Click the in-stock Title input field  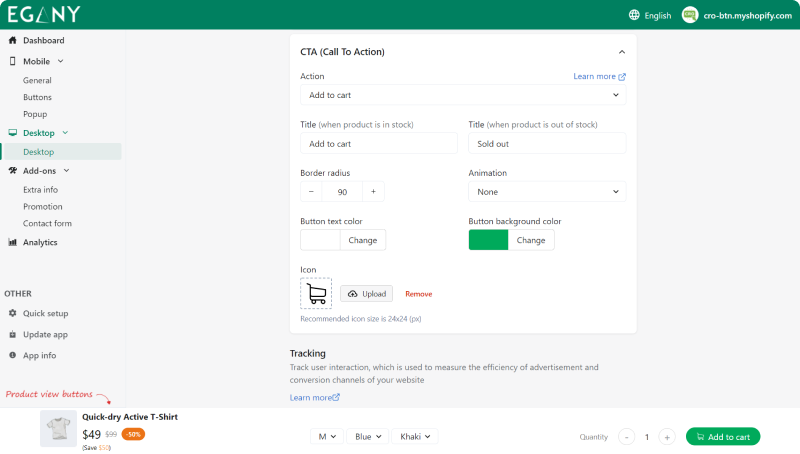(x=379, y=143)
